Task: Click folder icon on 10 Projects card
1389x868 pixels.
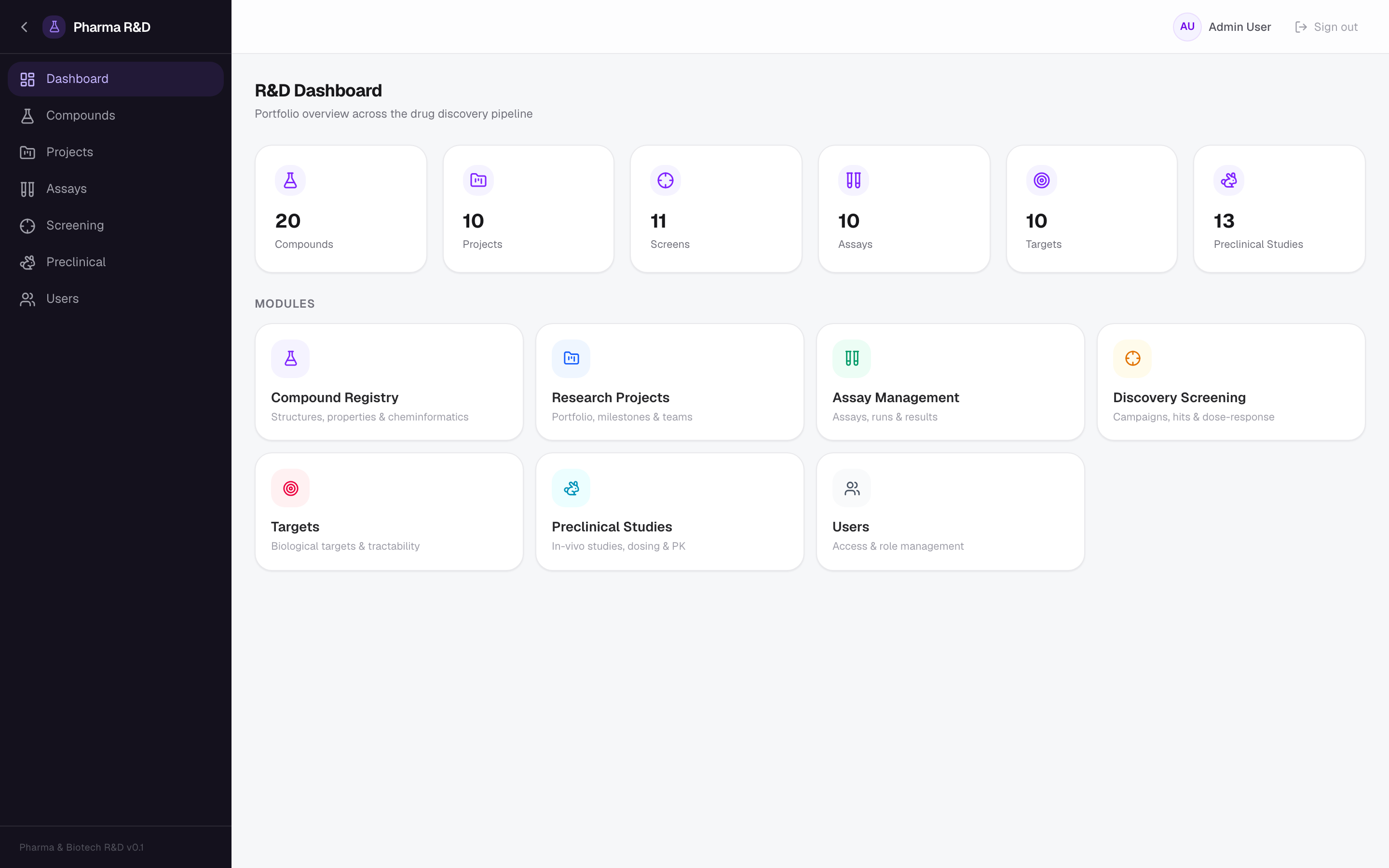Action: click(478, 180)
